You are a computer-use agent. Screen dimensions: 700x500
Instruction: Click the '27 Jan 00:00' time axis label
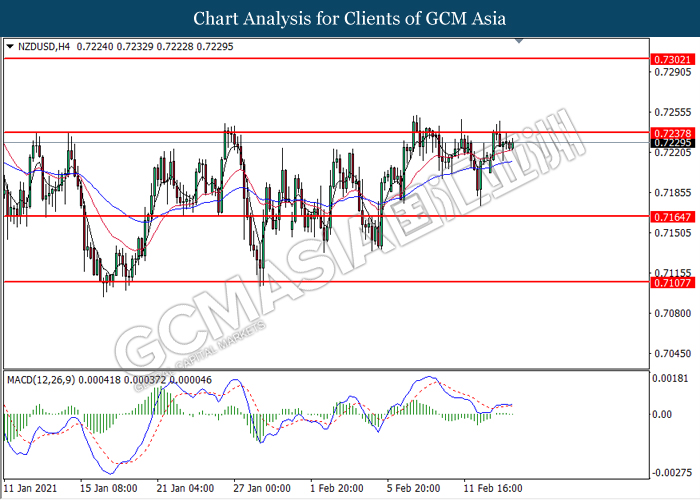[262, 488]
